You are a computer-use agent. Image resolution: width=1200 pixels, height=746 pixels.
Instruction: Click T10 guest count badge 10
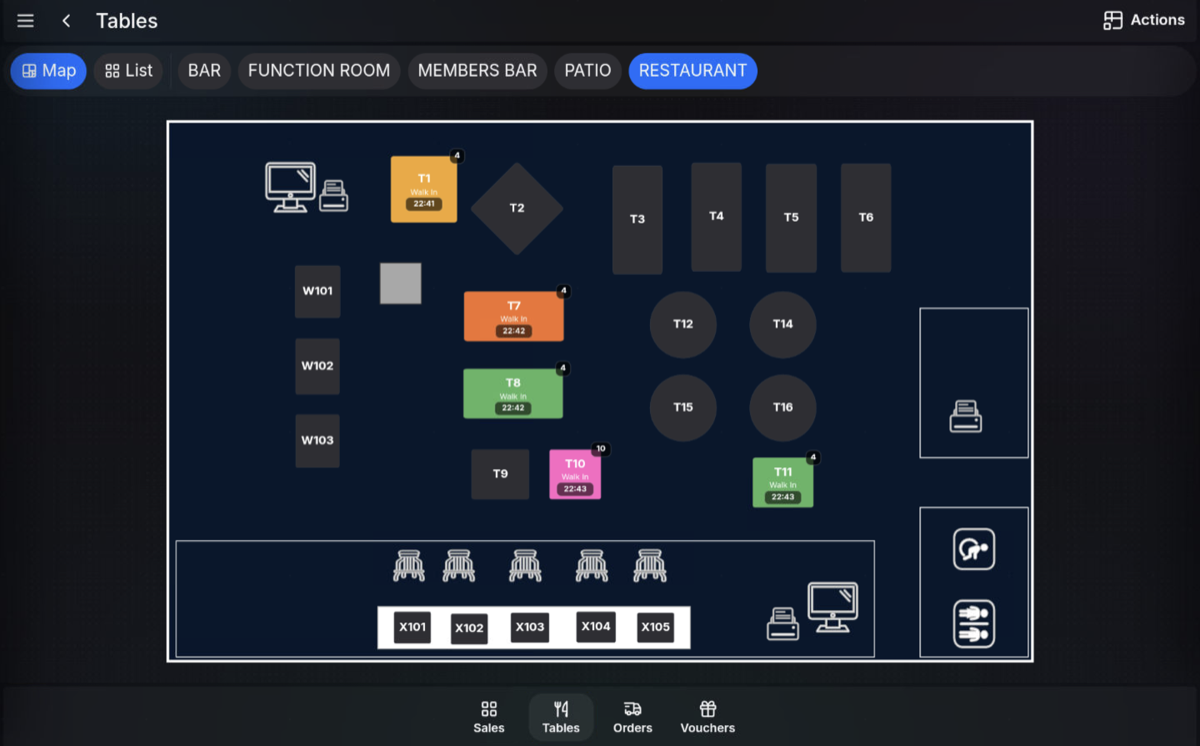click(601, 449)
